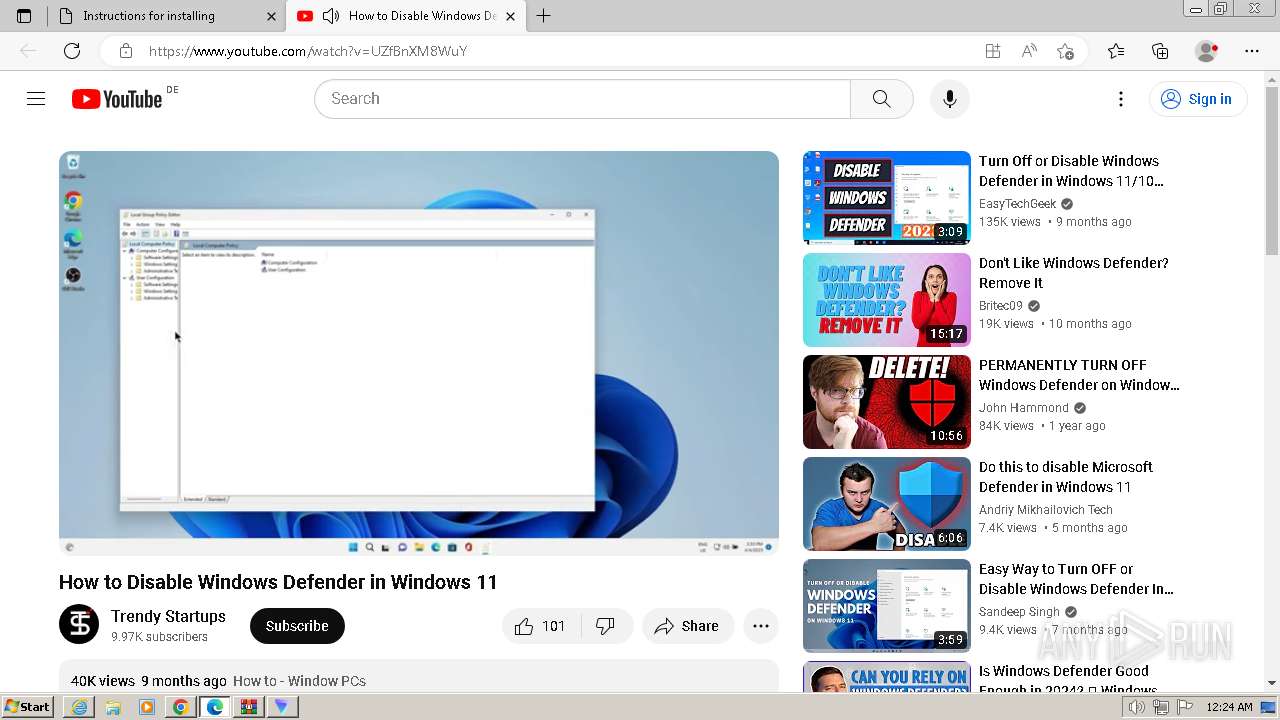Launch Internet Explorer from taskbar

pos(79,707)
